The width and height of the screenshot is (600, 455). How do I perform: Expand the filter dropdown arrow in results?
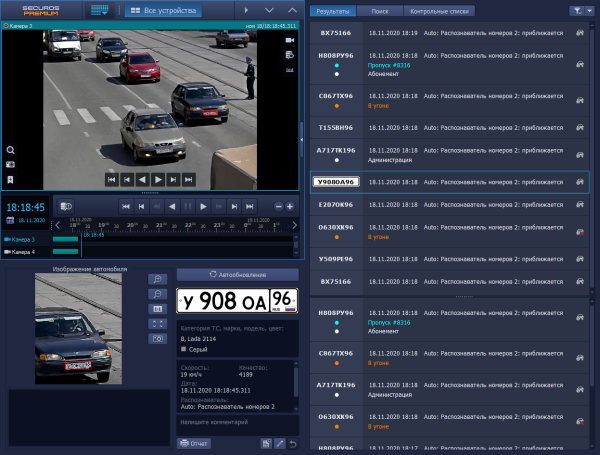[x=580, y=10]
